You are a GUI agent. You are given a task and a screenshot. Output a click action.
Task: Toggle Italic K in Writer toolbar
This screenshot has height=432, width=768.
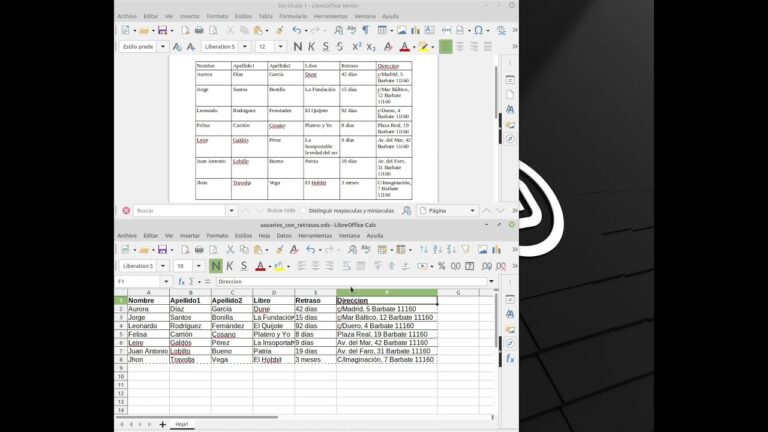click(312, 47)
